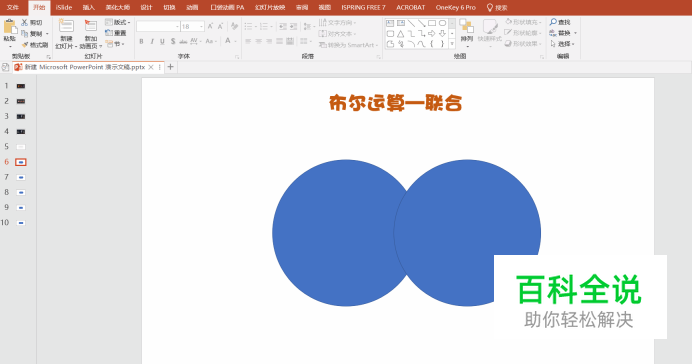
Task: Open the font name dropdown
Action: click(177, 26)
